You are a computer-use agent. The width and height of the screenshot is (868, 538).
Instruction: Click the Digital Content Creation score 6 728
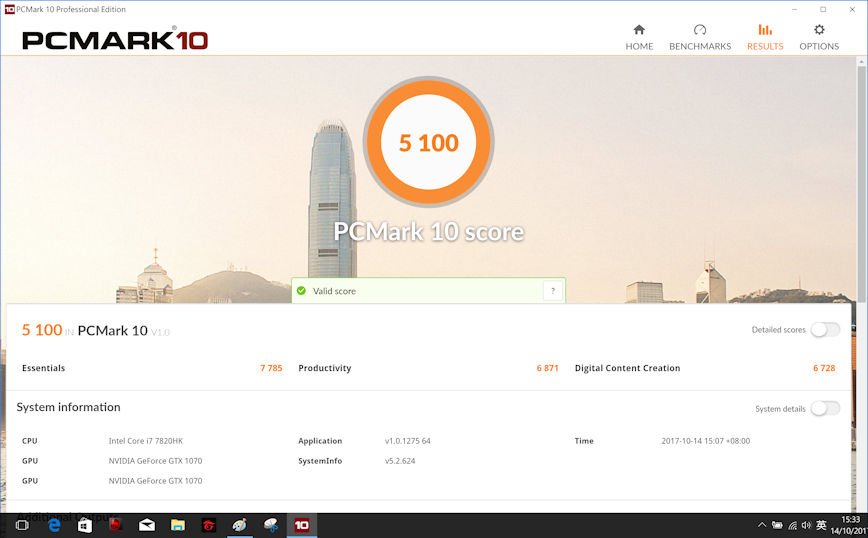[824, 368]
